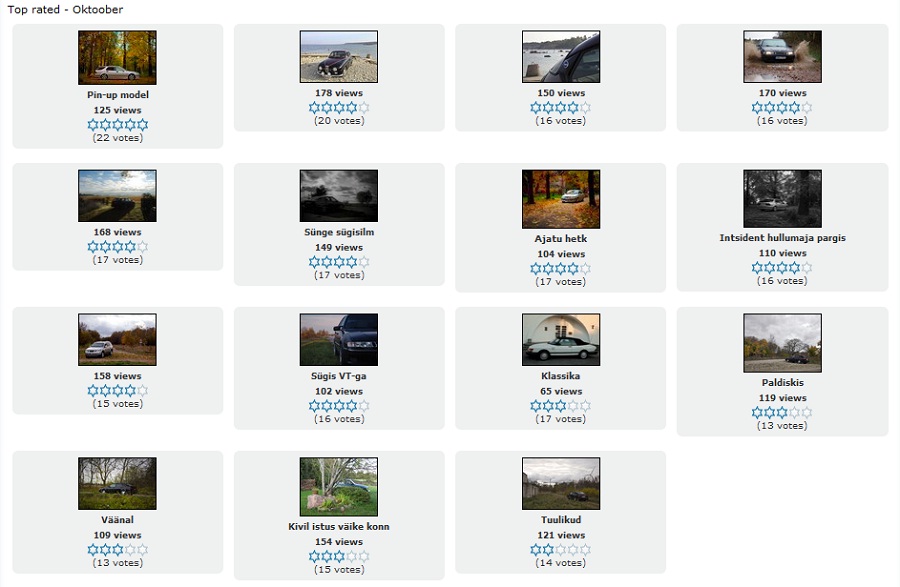Open the Väänal title link
900x587 pixels.
point(117,519)
